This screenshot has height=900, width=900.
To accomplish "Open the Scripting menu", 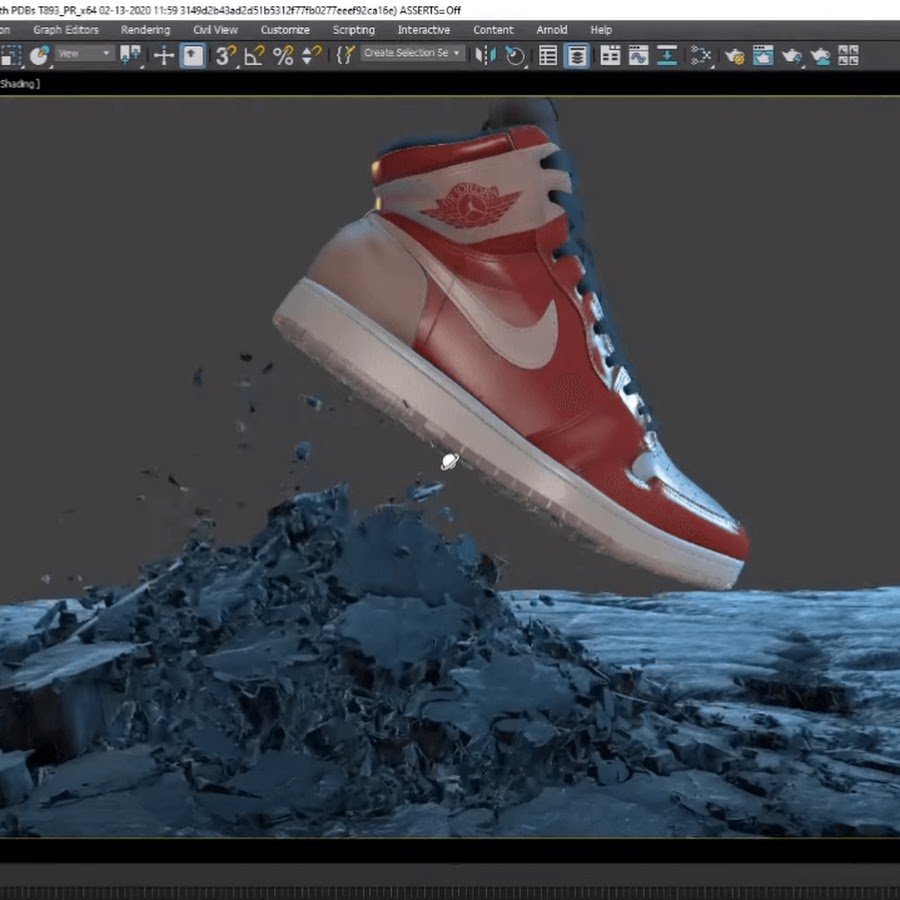I will (x=354, y=30).
